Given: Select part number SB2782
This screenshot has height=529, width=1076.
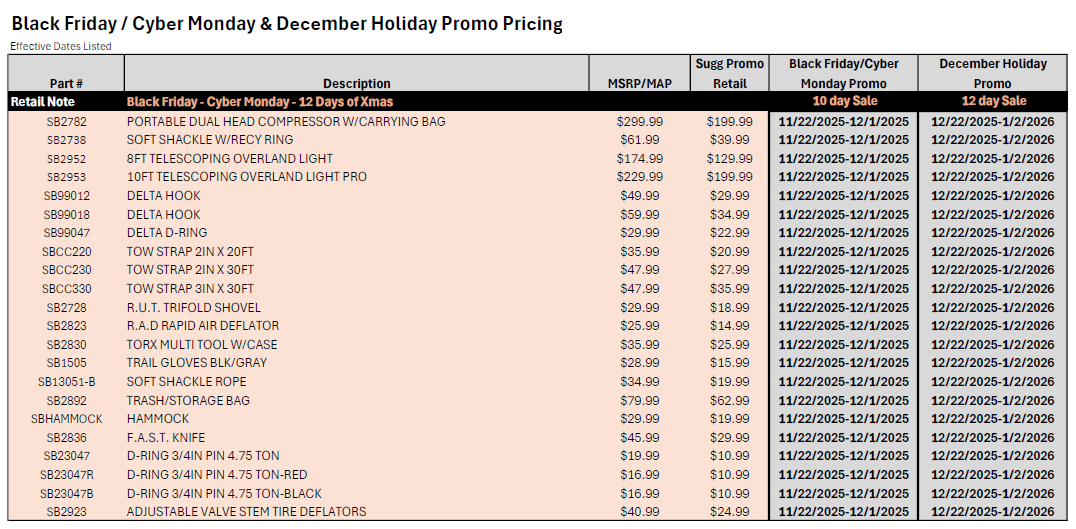Looking at the screenshot, I should (x=66, y=121).
